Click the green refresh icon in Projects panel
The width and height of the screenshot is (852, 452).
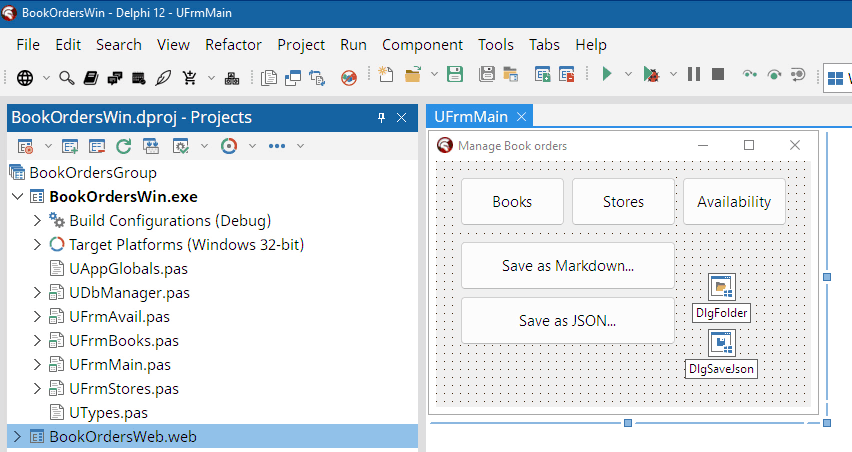coord(123,146)
